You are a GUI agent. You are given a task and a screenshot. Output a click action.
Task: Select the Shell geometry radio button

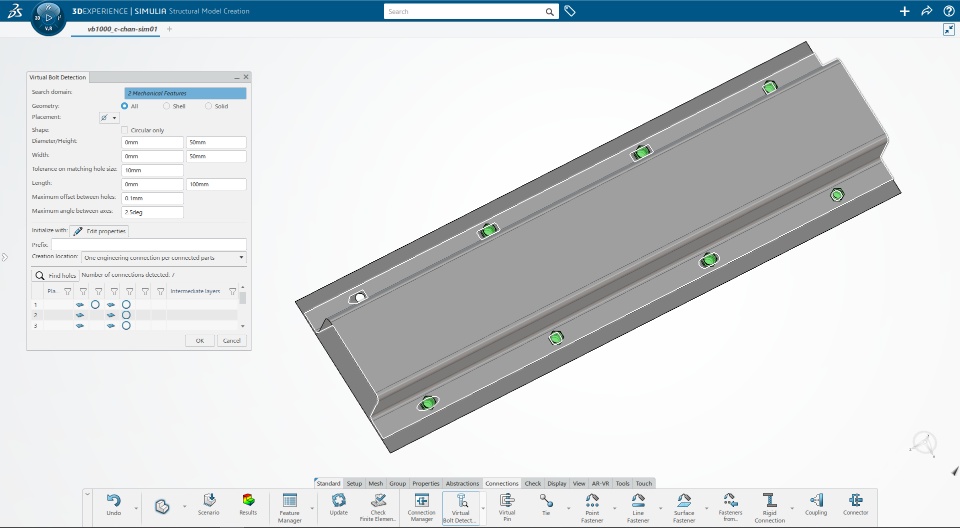tap(166, 106)
